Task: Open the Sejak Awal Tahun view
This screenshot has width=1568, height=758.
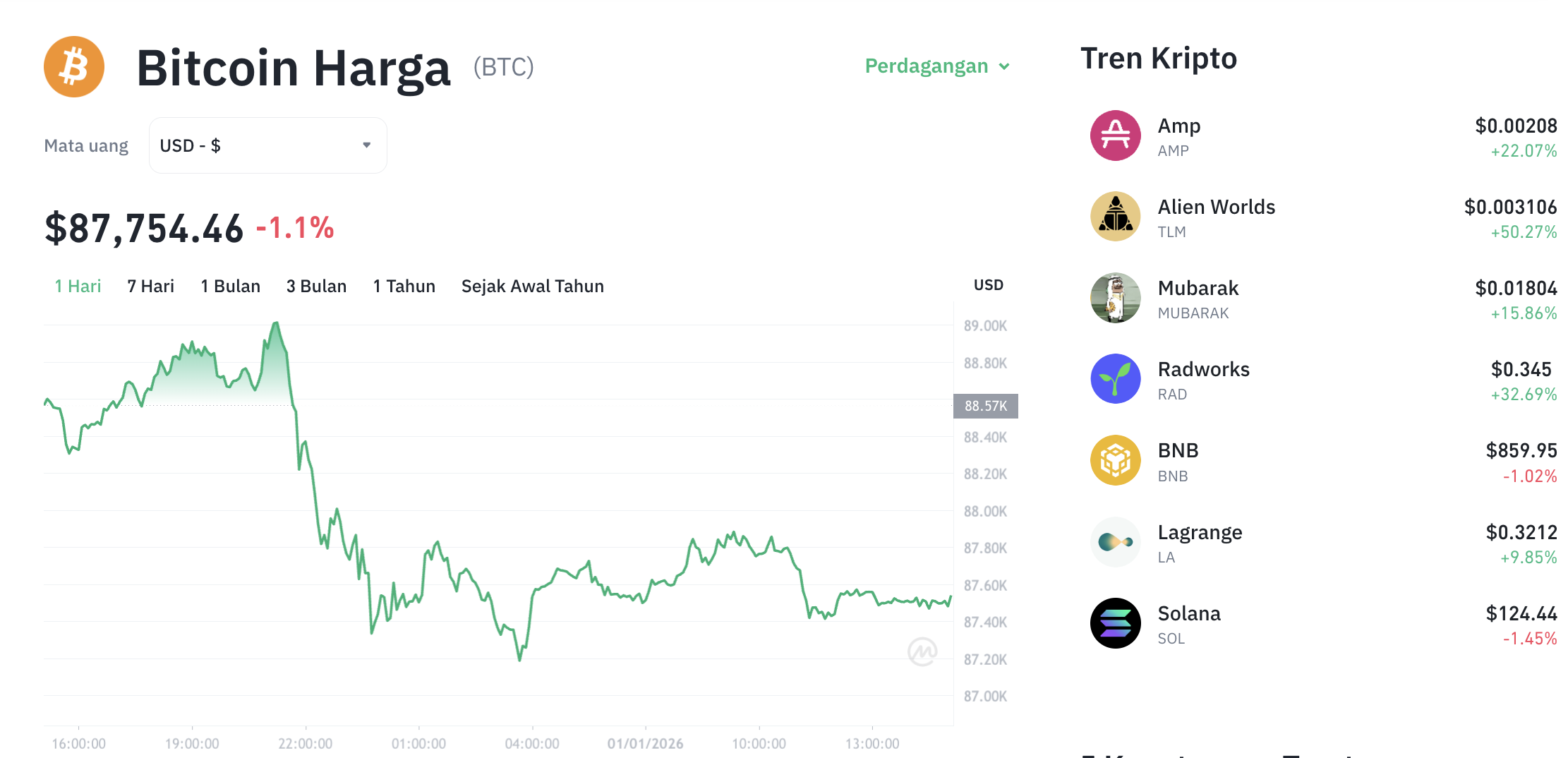Action: 532,286
